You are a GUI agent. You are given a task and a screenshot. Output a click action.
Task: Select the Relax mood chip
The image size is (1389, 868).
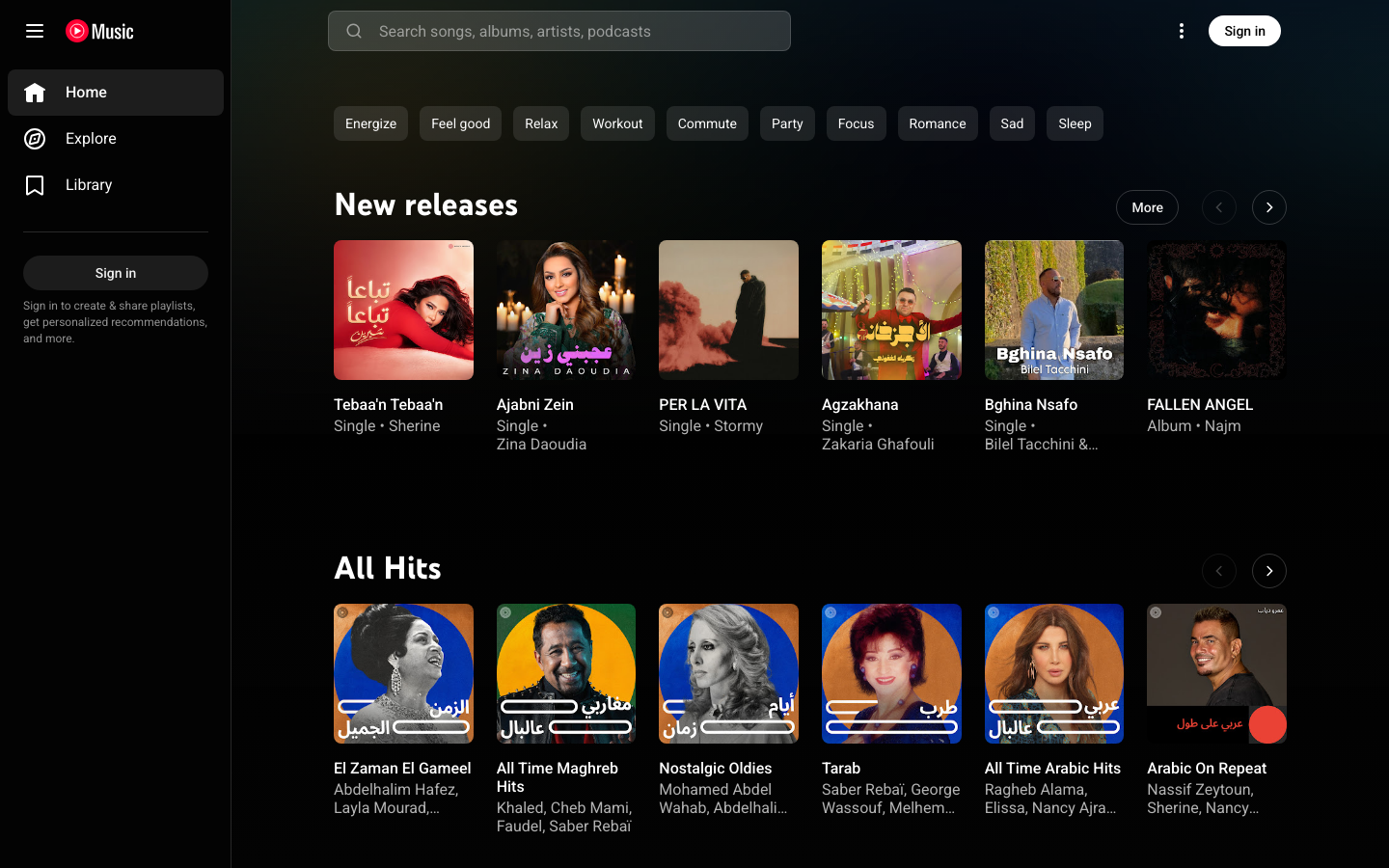pos(541,123)
